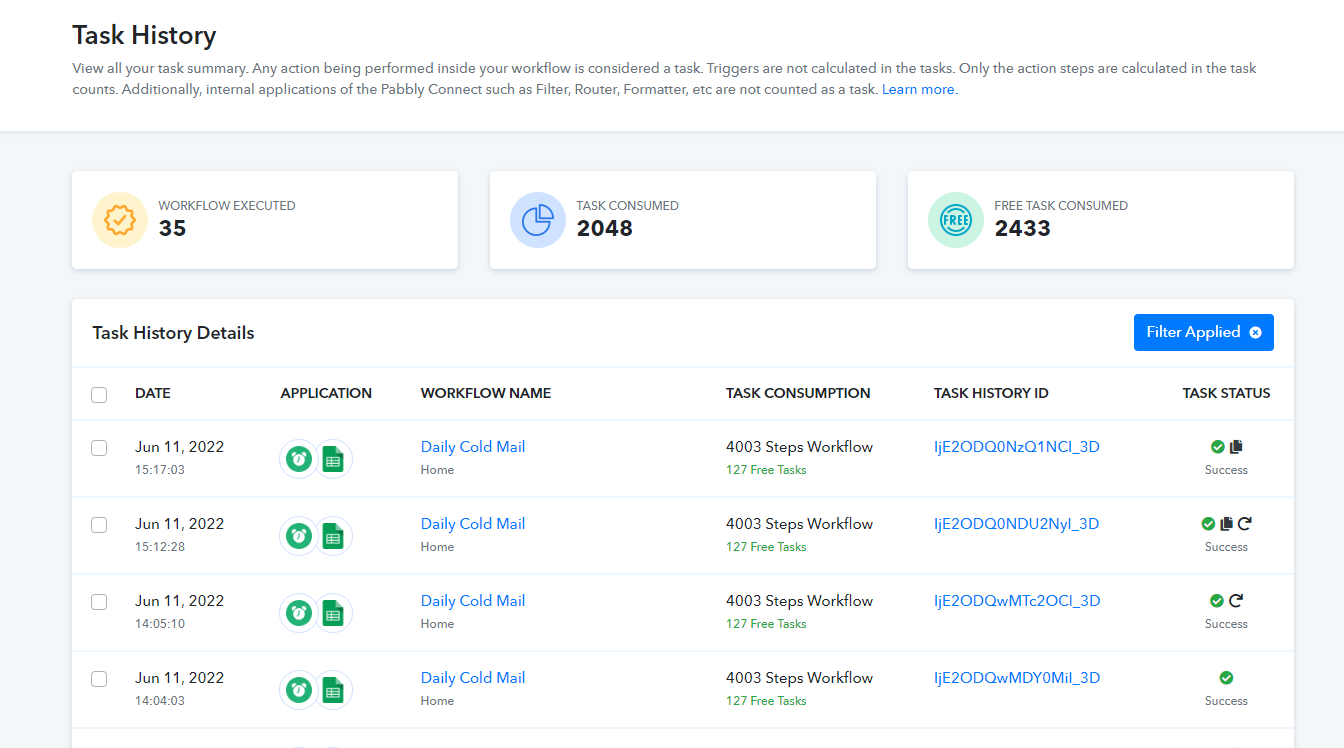Click the Home folder label in 15:17:03 row

[x=437, y=470]
